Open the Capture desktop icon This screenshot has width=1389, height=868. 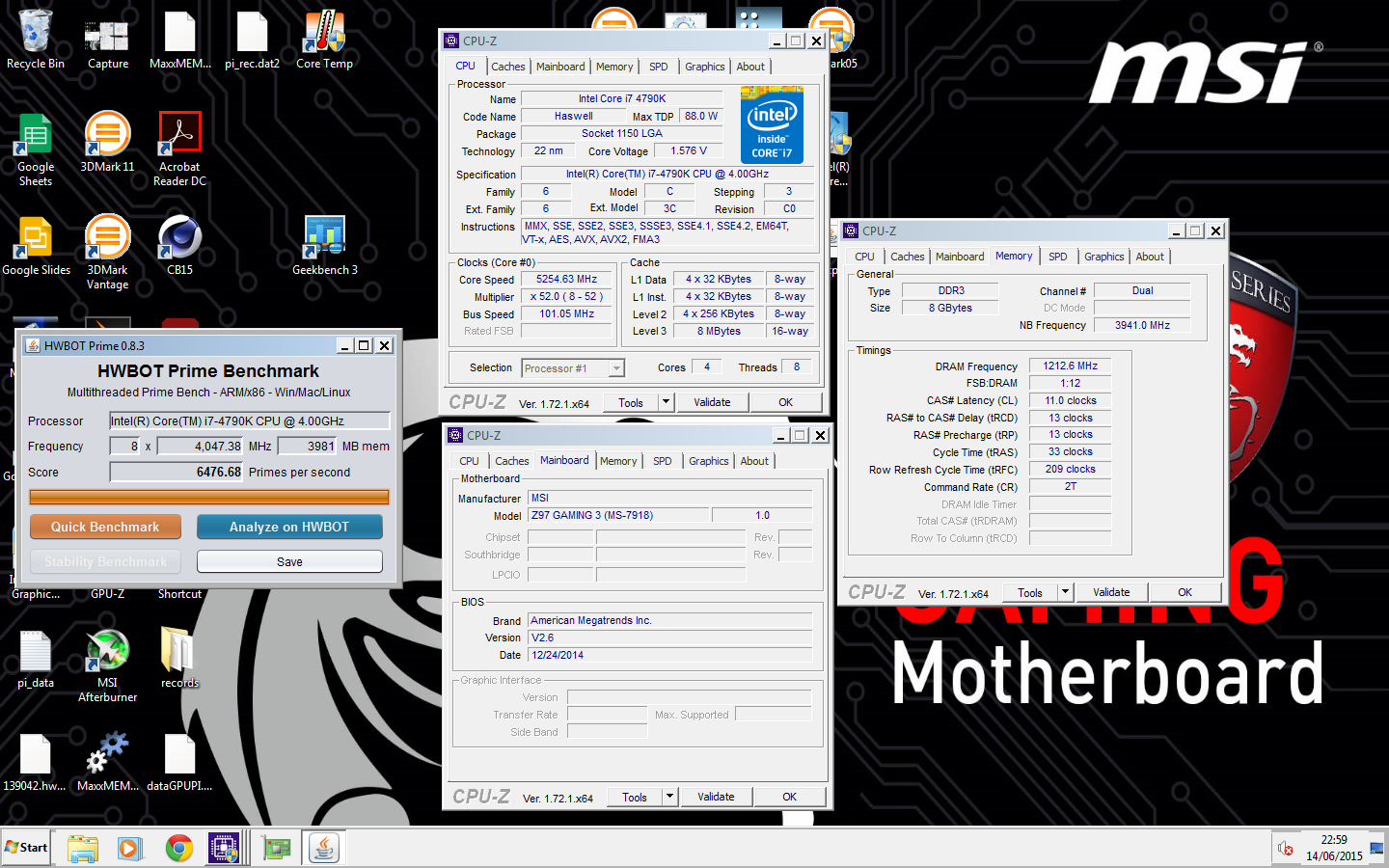(x=107, y=40)
